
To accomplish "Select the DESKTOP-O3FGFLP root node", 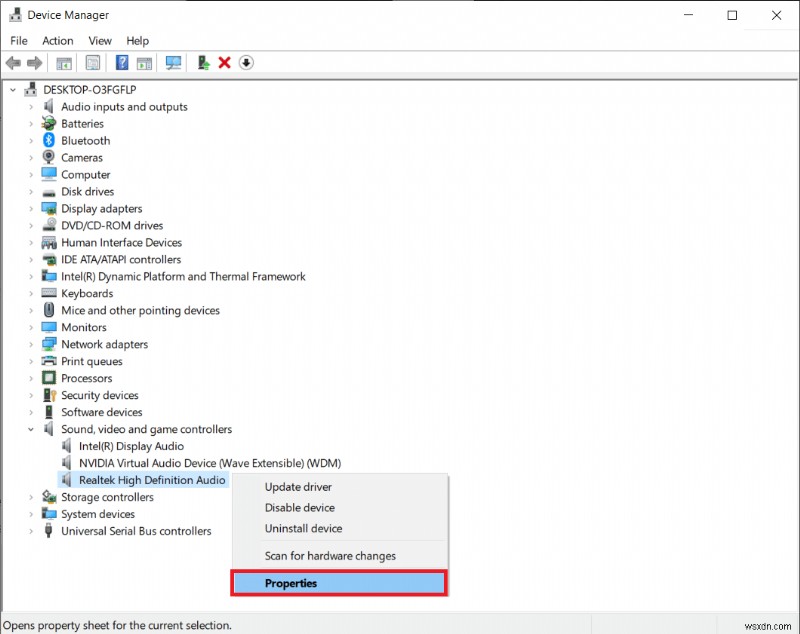I will pyautogui.click(x=92, y=89).
